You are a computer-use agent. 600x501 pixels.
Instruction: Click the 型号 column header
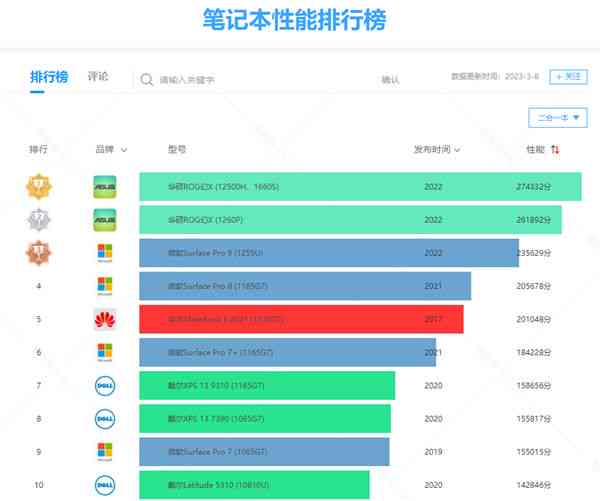point(177,149)
